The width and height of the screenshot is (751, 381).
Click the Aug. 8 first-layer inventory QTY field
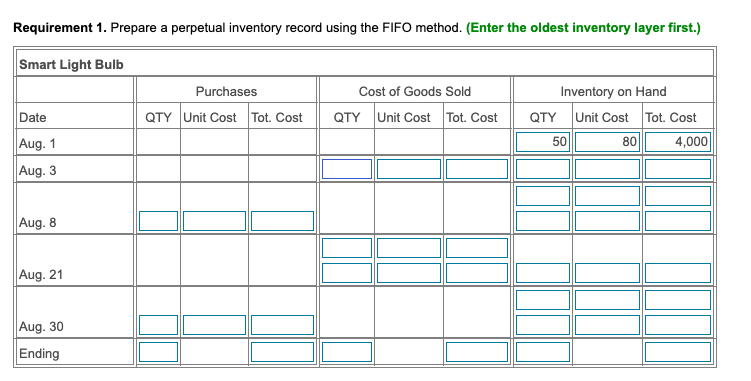pyautogui.click(x=543, y=196)
